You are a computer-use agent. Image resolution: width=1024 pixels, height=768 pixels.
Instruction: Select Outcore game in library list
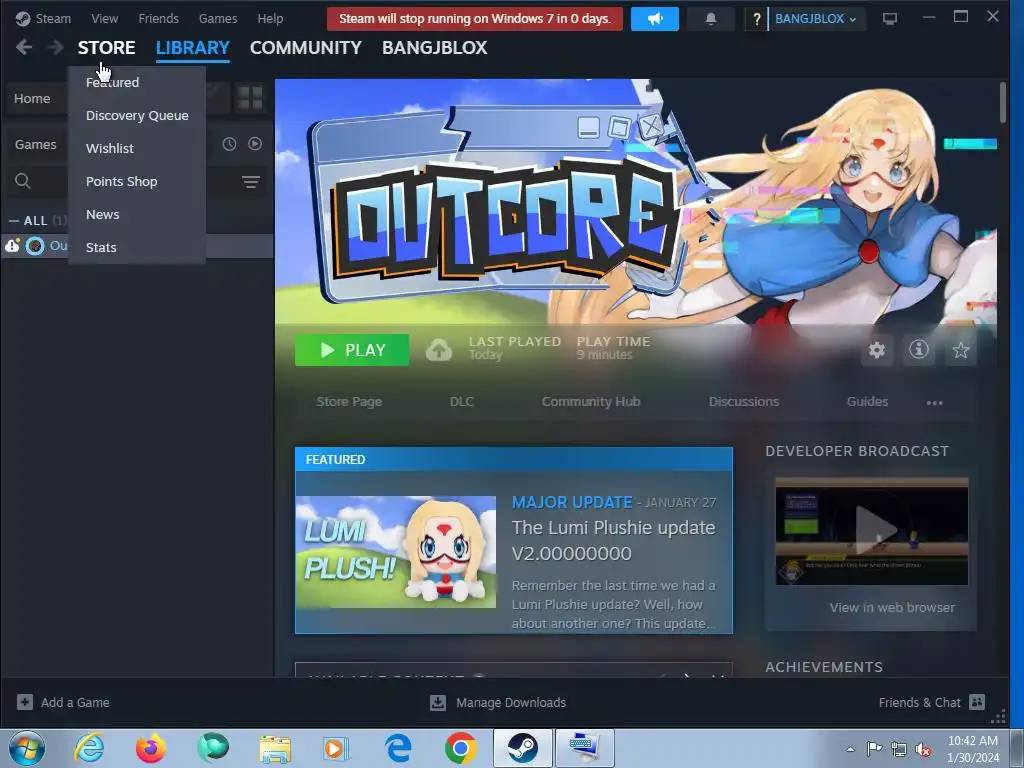click(x=137, y=246)
